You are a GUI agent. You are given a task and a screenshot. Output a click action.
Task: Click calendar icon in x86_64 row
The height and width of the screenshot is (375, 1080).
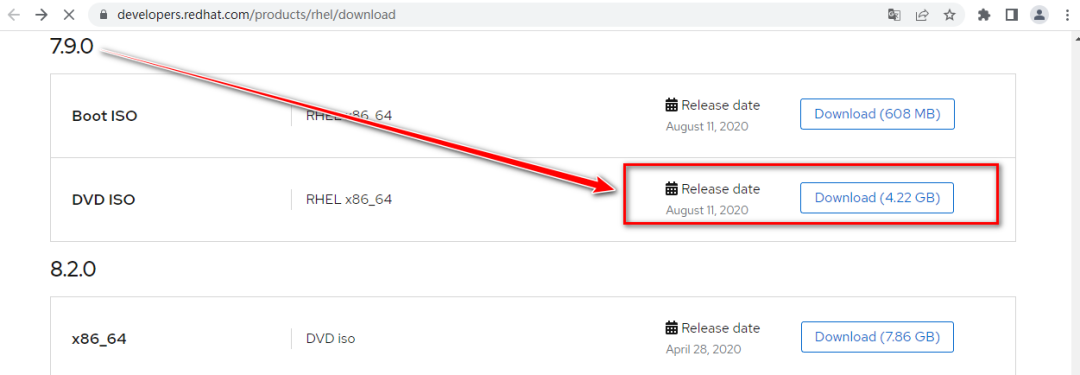pos(672,327)
